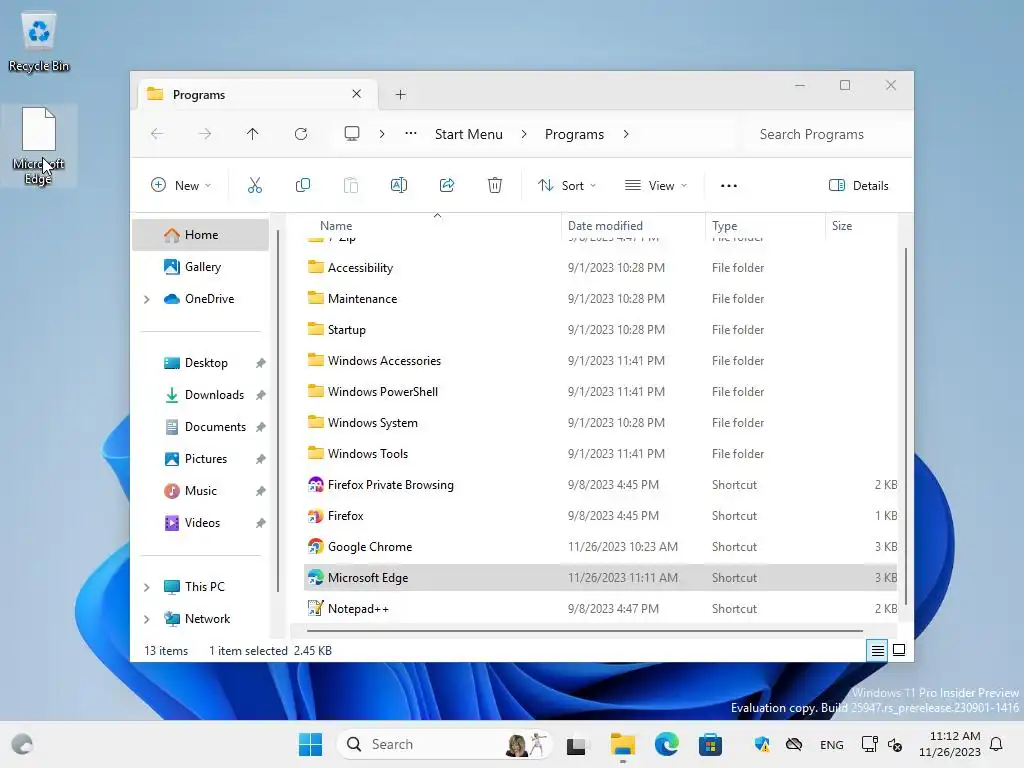Click Programs breadcrumb

575,134
